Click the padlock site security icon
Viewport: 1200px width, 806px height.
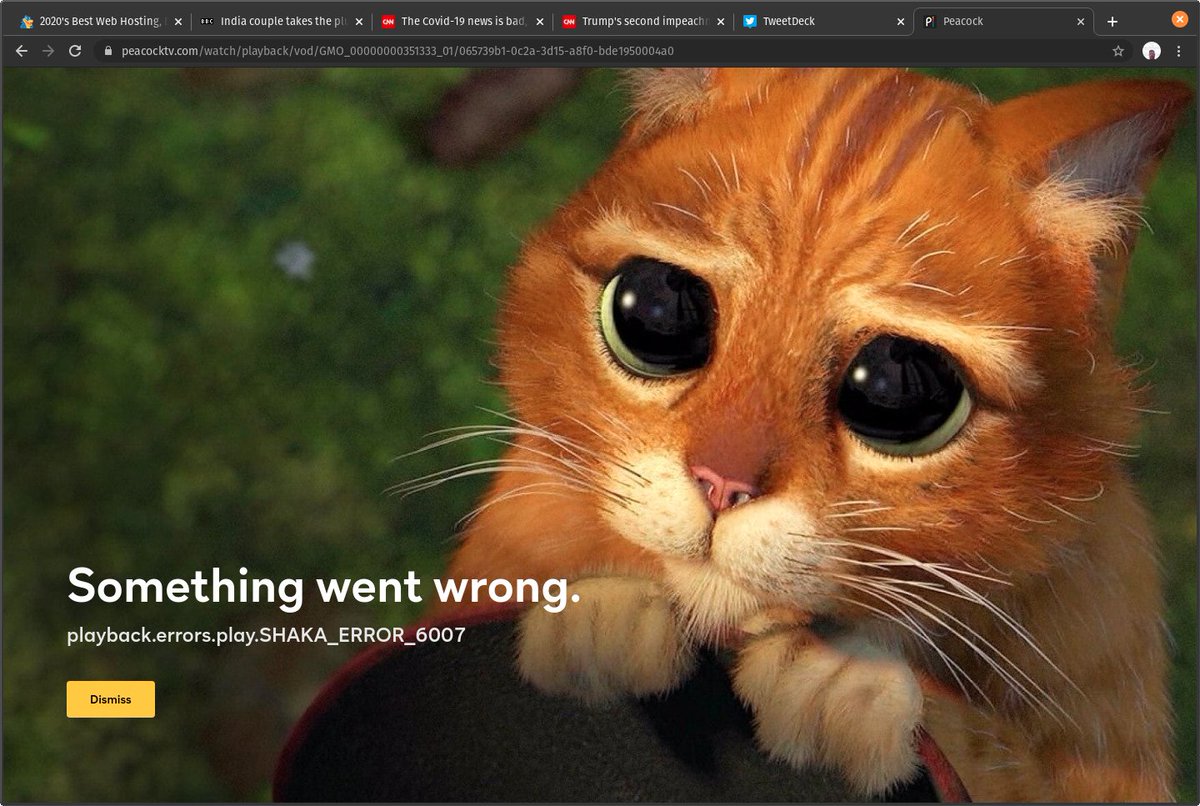pyautogui.click(x=107, y=51)
